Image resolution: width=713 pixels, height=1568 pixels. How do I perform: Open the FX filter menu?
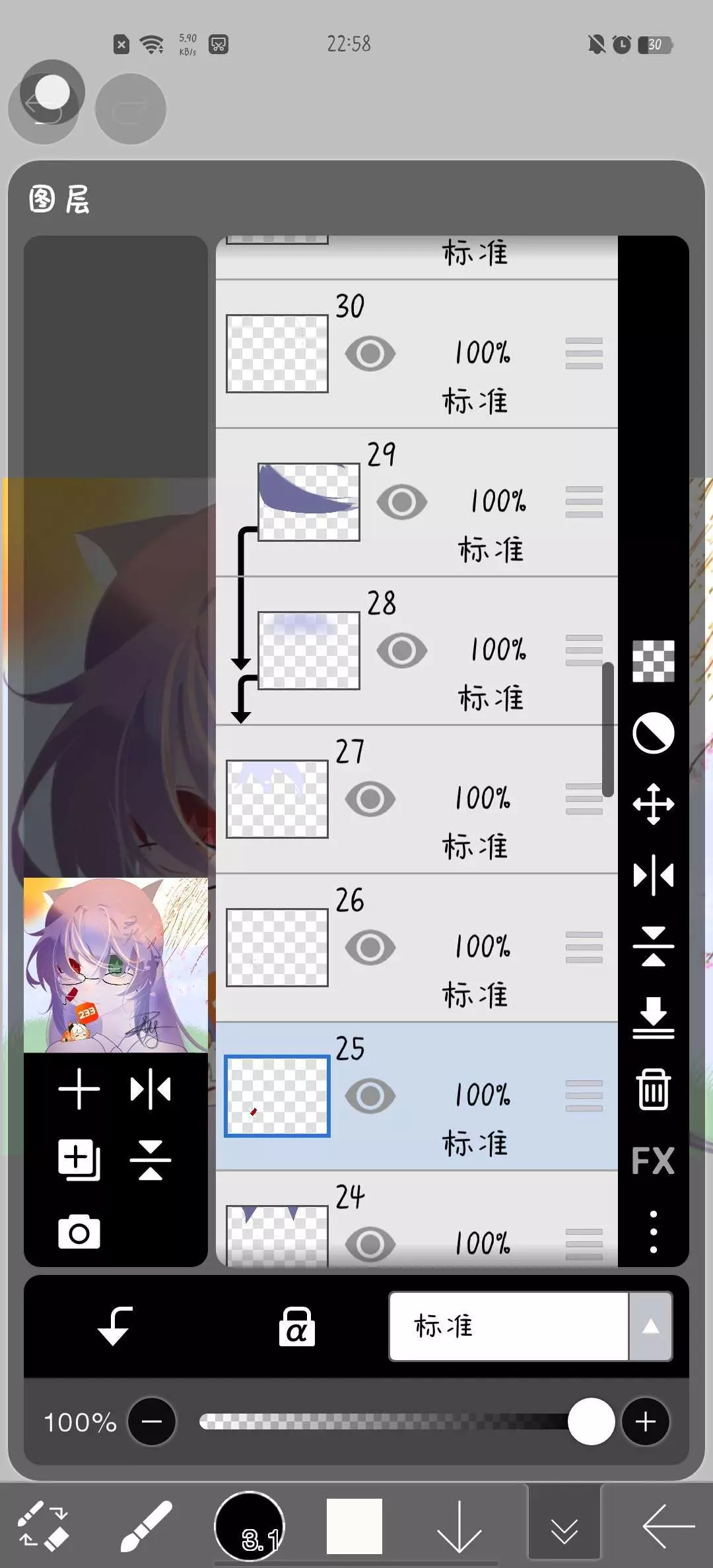[x=653, y=1161]
